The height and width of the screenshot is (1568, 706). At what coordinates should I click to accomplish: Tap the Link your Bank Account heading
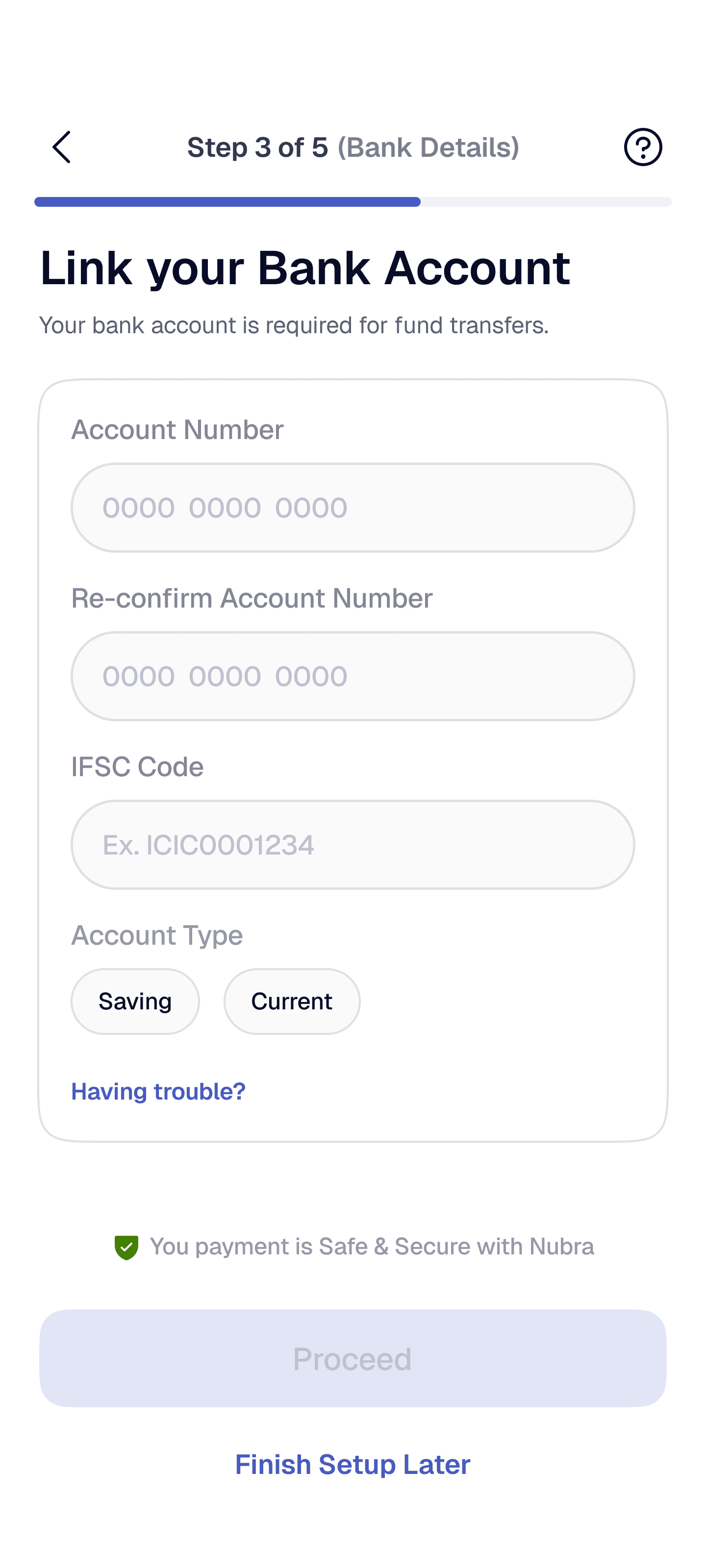(x=305, y=269)
